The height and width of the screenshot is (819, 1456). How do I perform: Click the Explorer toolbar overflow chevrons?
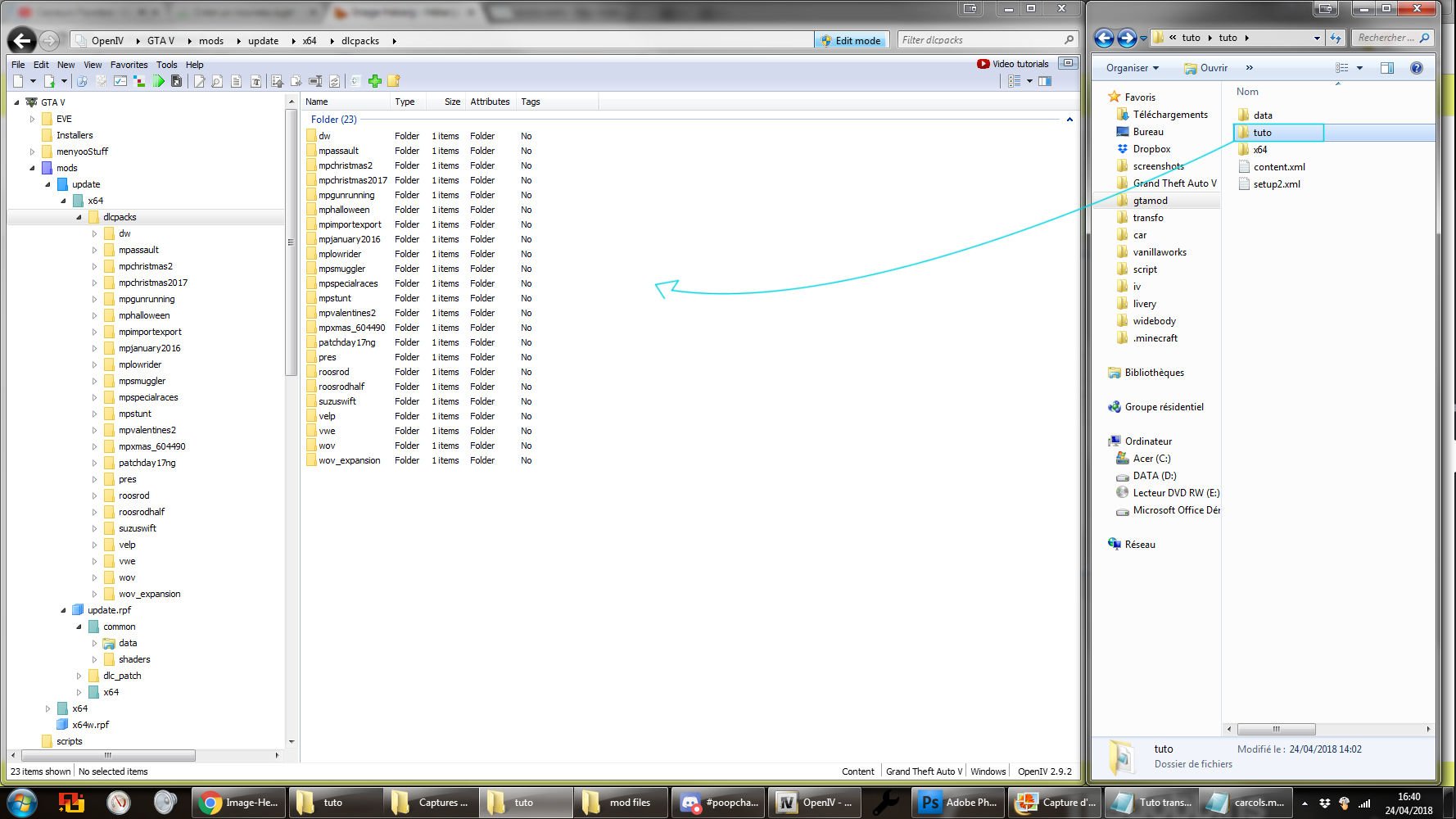pyautogui.click(x=1249, y=68)
